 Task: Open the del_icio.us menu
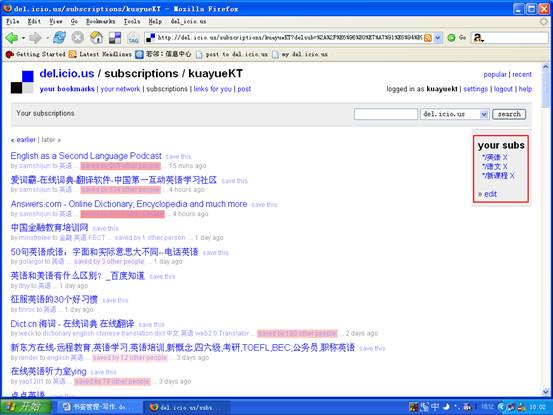(x=188, y=22)
